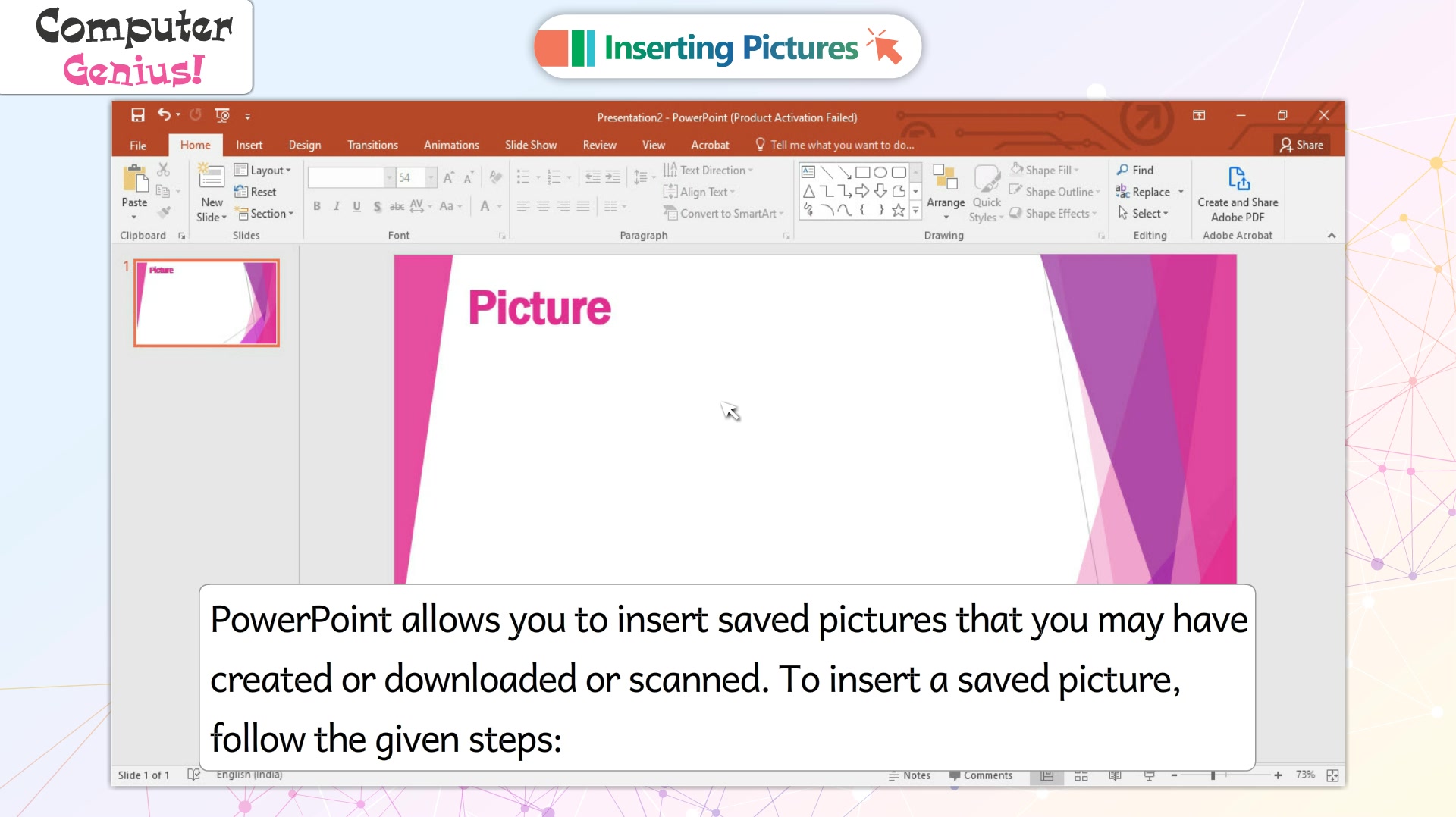Click the zoom slider handle

(1213, 775)
